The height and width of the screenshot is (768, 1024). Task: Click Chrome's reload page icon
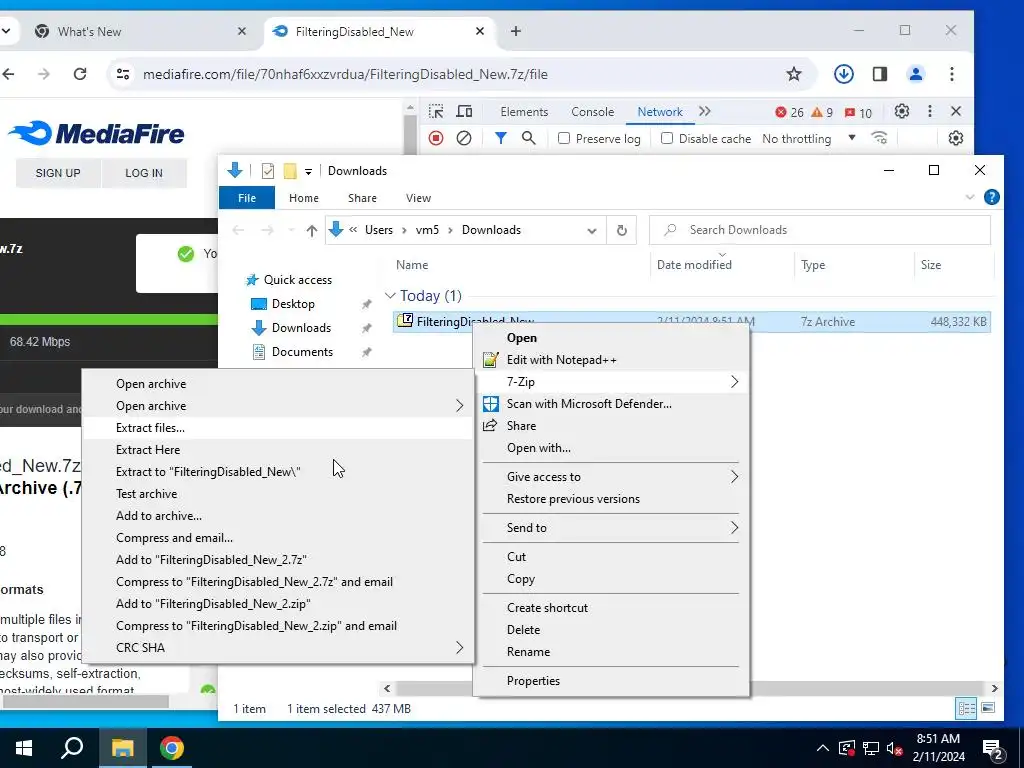pyautogui.click(x=80, y=74)
